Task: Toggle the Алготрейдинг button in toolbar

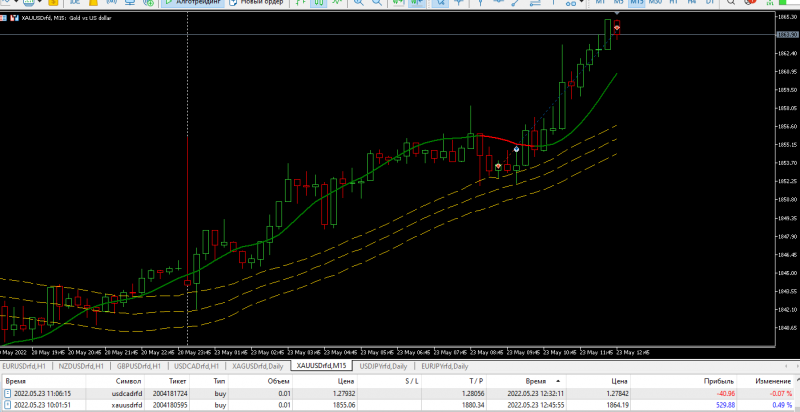Action: coord(193,3)
